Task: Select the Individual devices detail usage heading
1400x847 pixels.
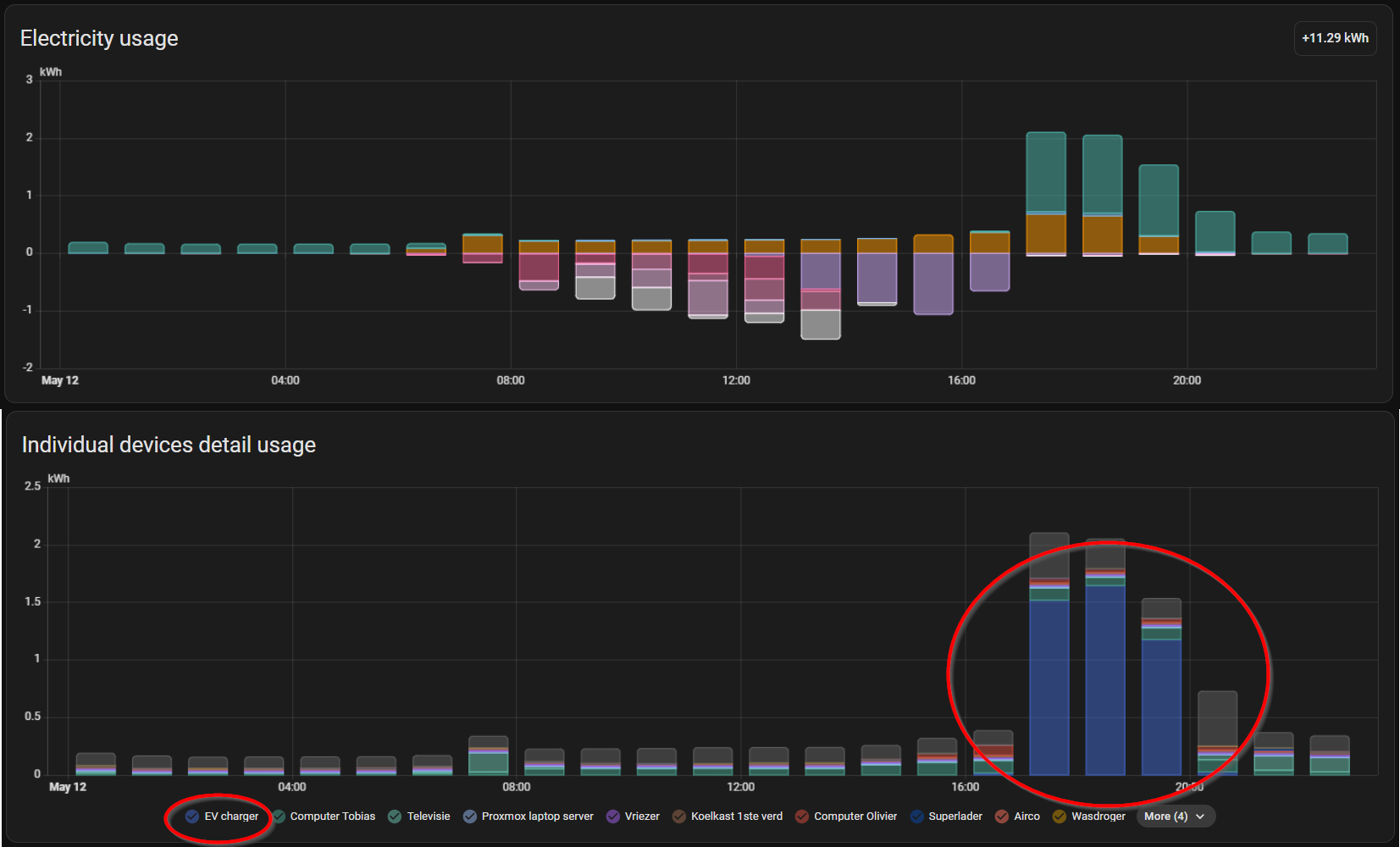Action: coord(169,445)
